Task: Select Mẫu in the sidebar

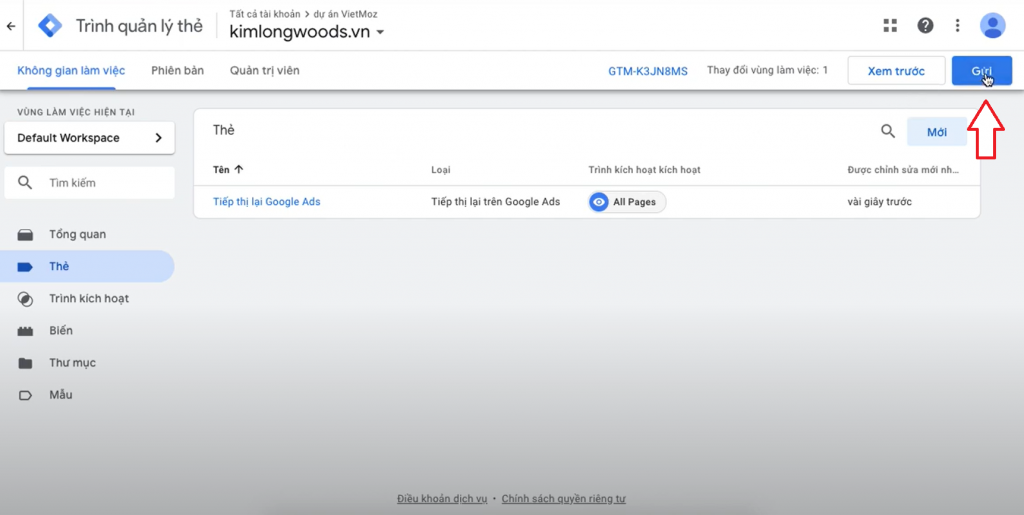Action: tap(61, 394)
